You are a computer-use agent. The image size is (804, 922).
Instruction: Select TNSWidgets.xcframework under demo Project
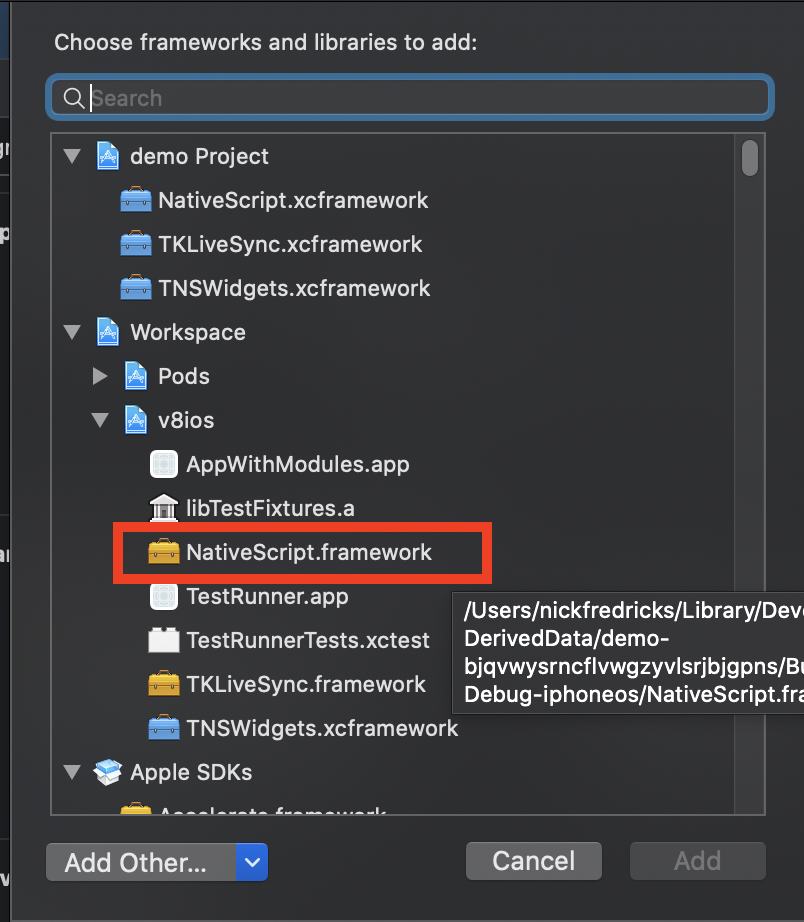tap(294, 289)
